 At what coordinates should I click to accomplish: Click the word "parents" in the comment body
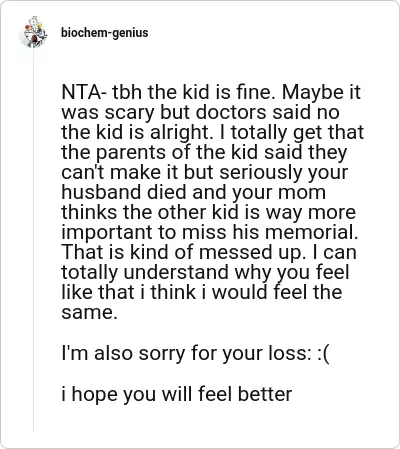(131, 152)
